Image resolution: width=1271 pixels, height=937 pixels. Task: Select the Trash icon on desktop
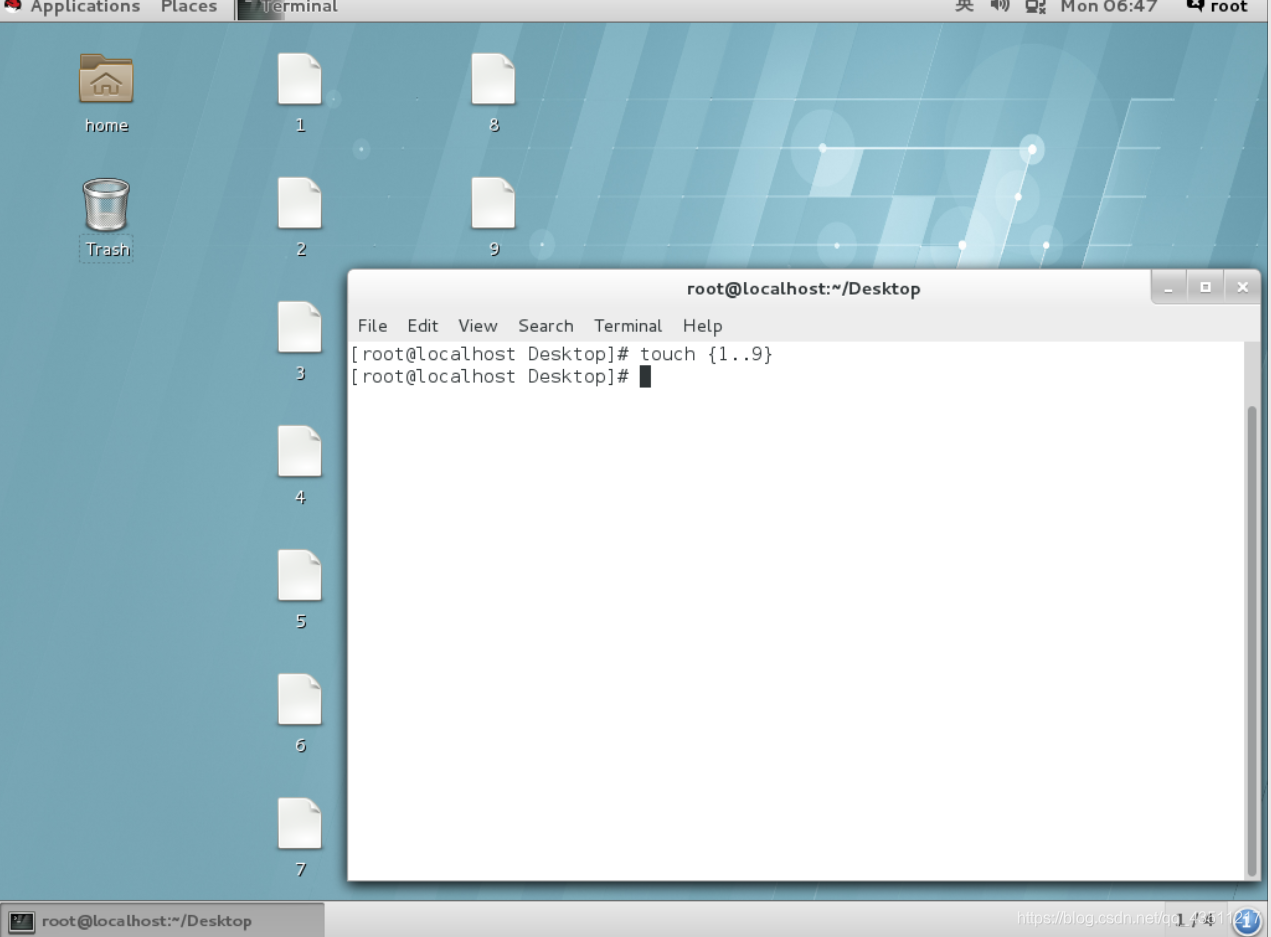[106, 205]
